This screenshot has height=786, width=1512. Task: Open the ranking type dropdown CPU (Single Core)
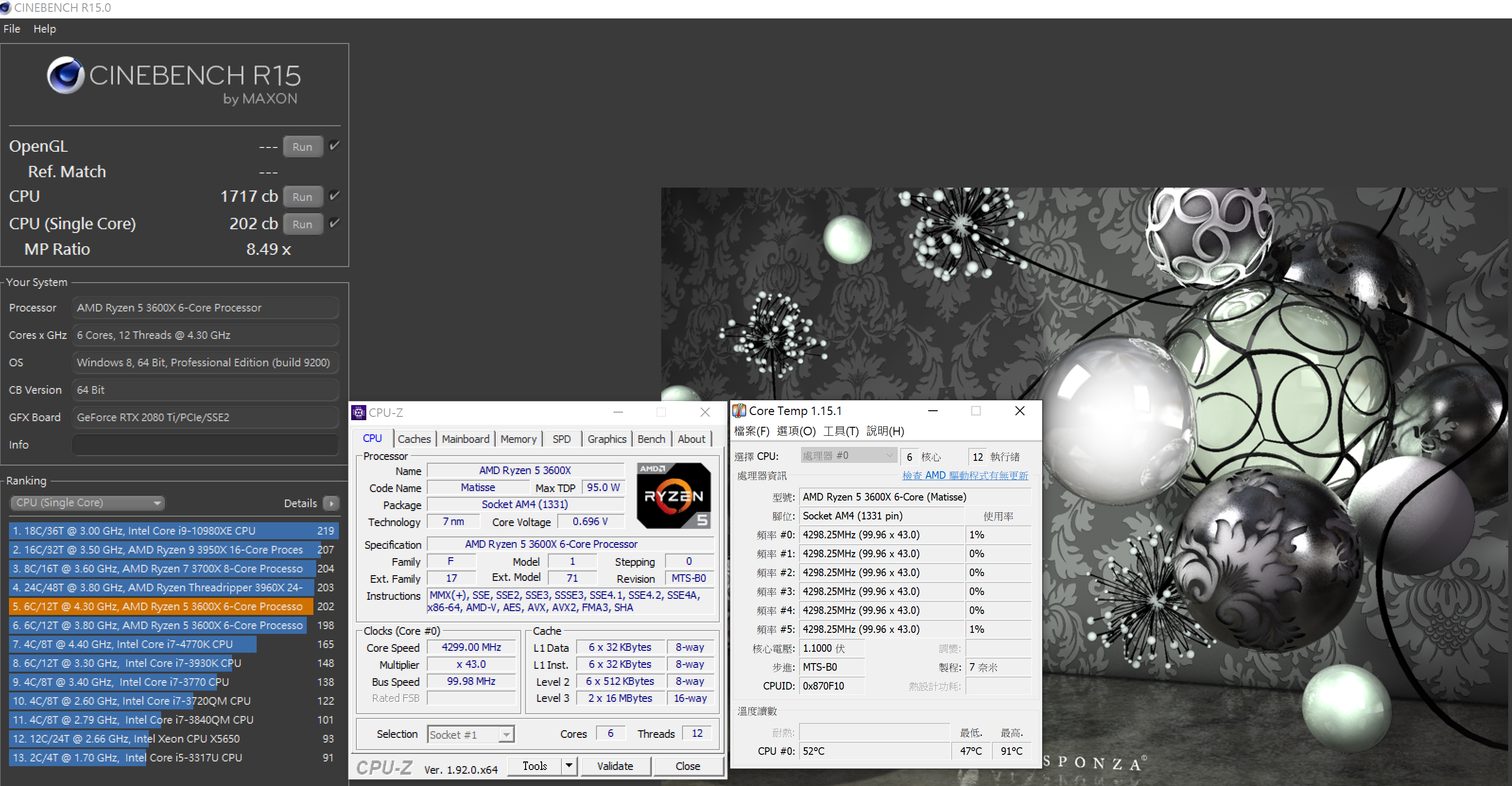pyautogui.click(x=87, y=502)
